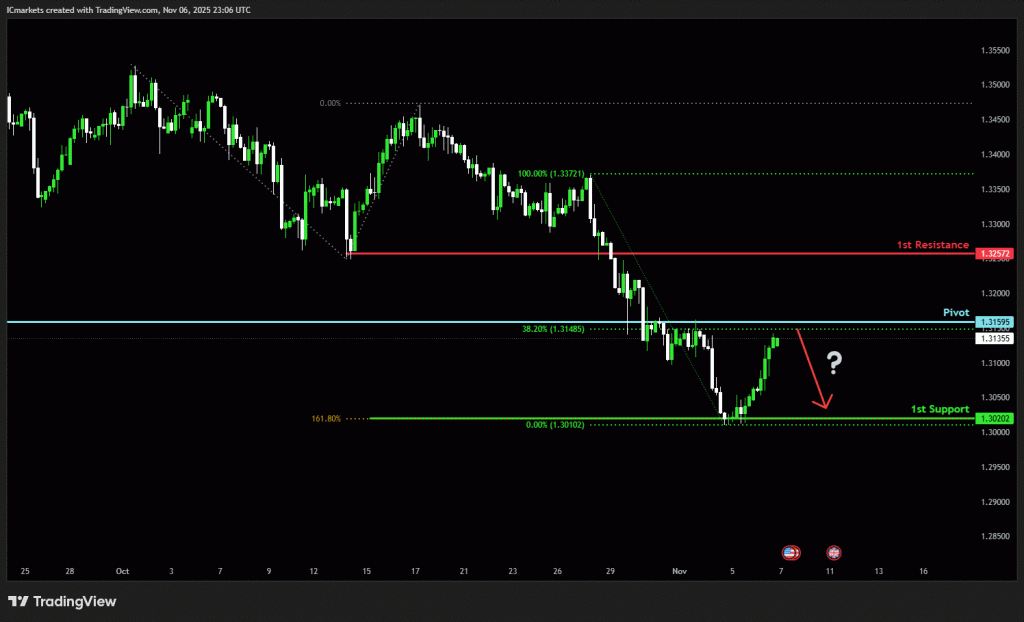Select the Pivot text label
The height and width of the screenshot is (622, 1024).
pyautogui.click(x=956, y=312)
